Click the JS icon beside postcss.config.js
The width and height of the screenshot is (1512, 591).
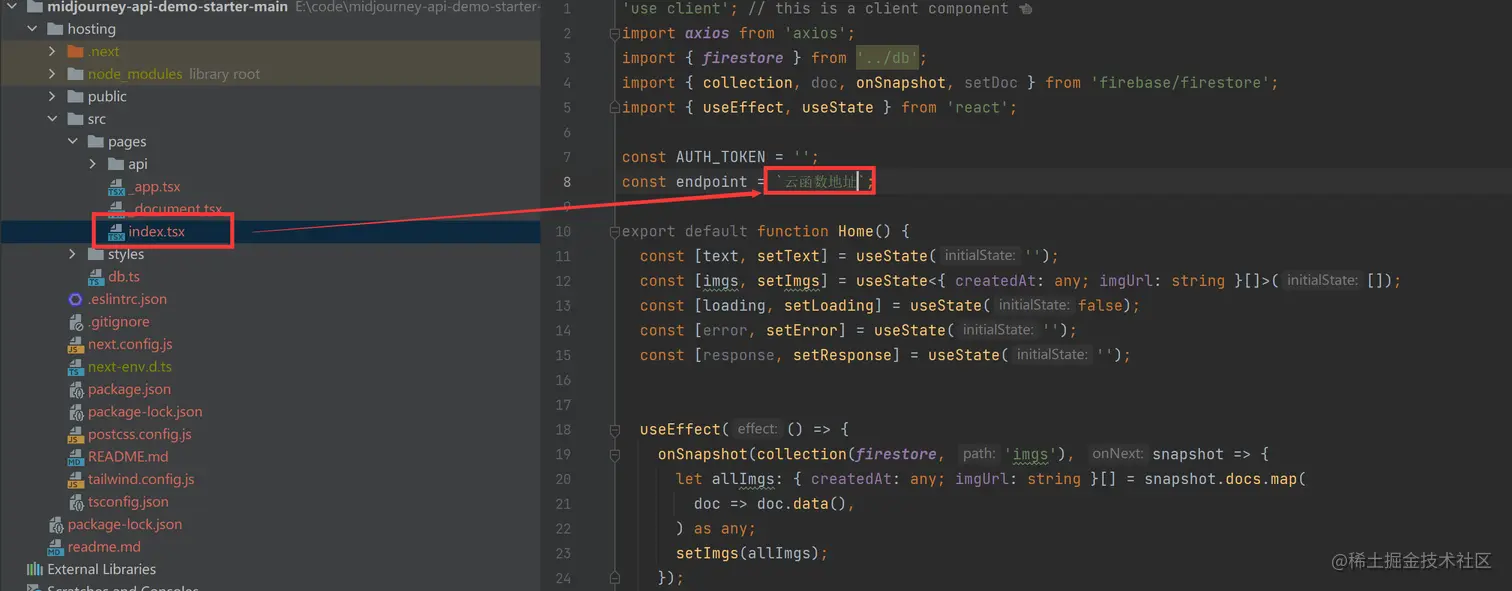(x=76, y=435)
